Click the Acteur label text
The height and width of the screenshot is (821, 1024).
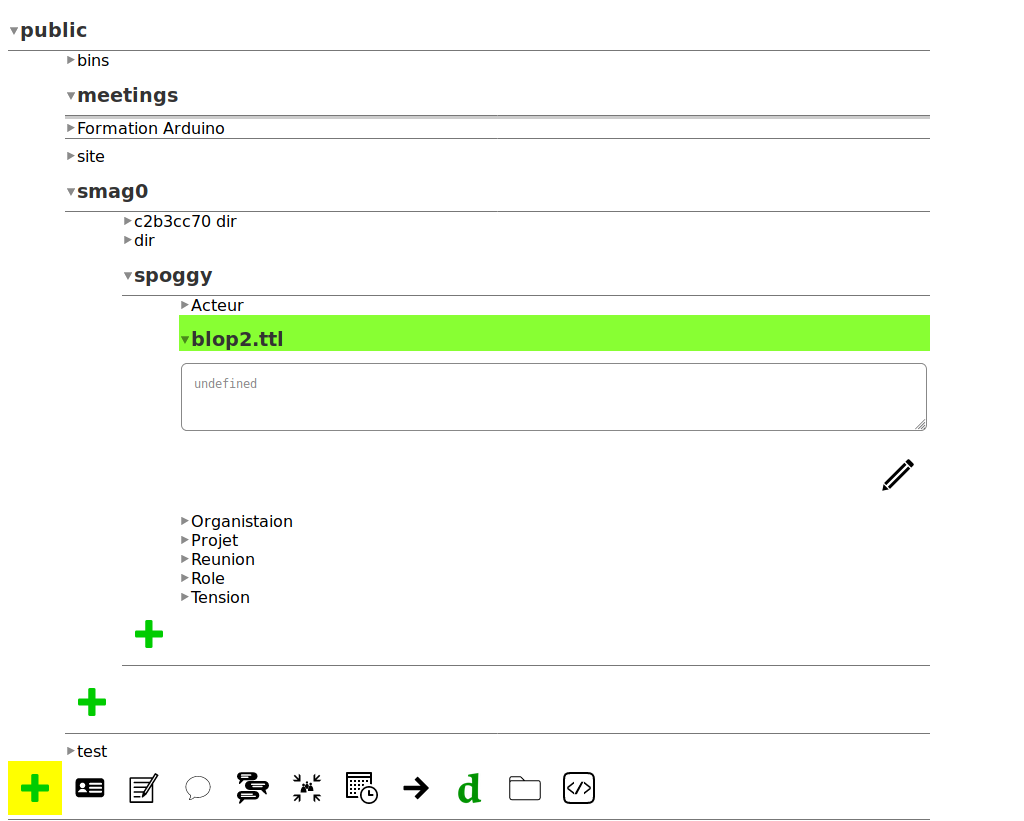(217, 306)
